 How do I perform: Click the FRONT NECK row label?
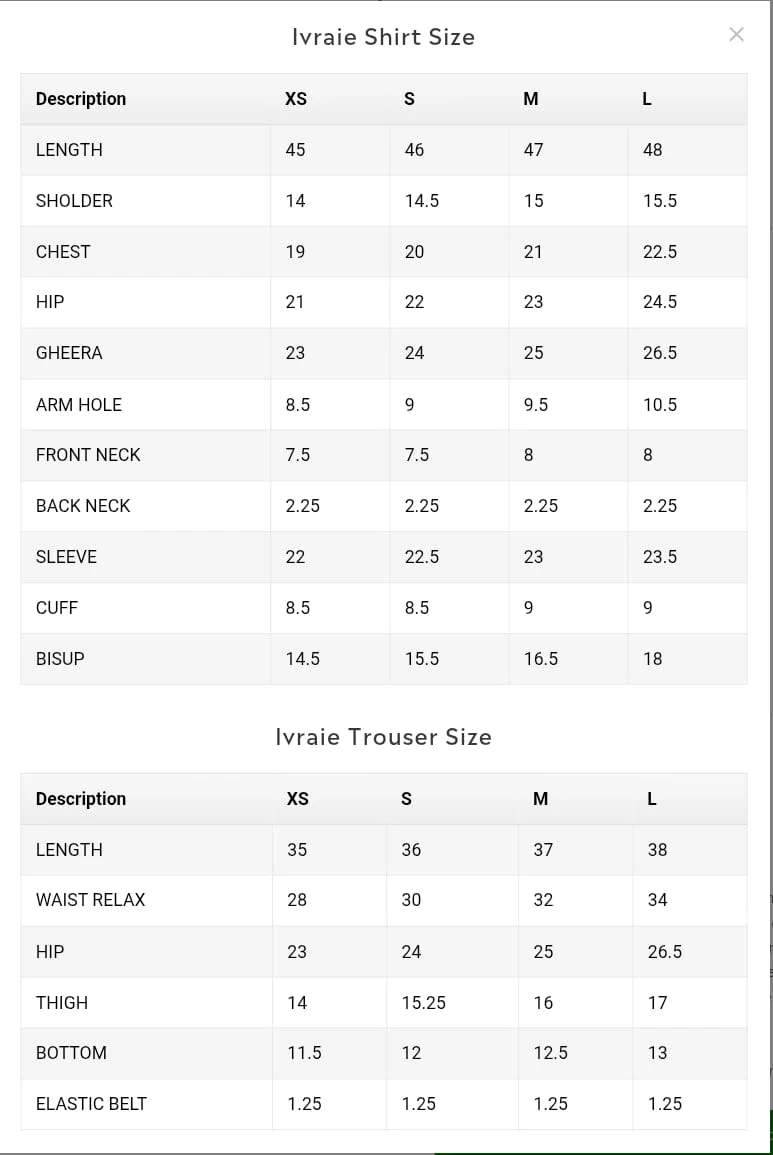pyautogui.click(x=88, y=455)
